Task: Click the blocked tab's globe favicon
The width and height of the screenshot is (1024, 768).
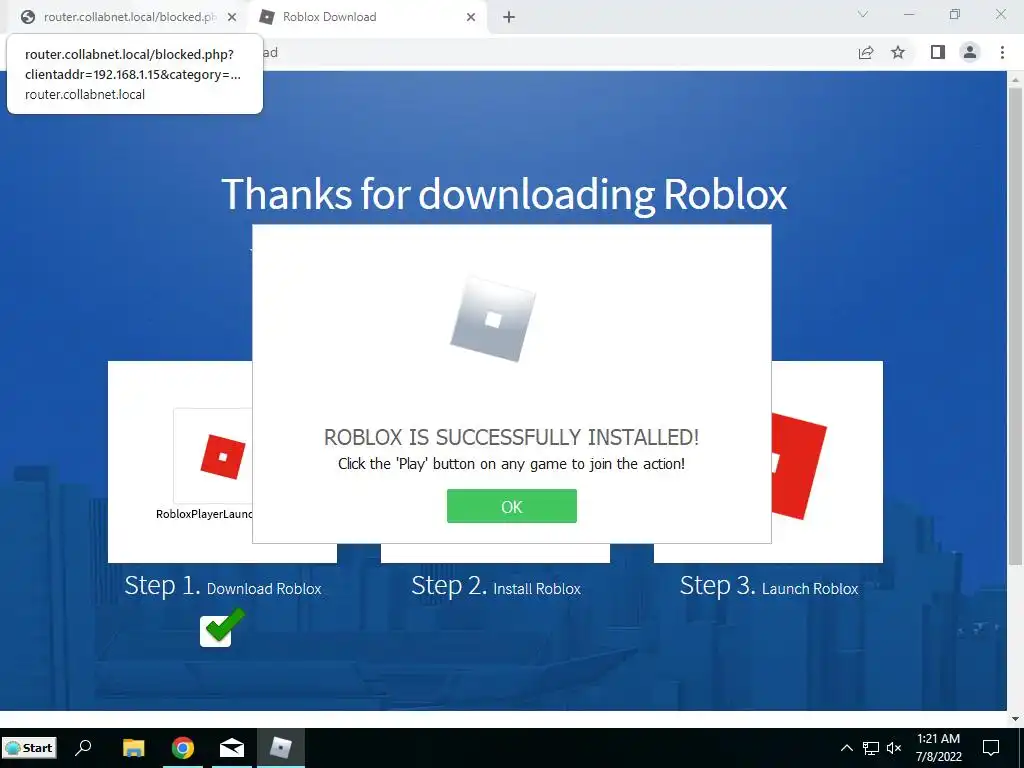Action: coord(28,17)
